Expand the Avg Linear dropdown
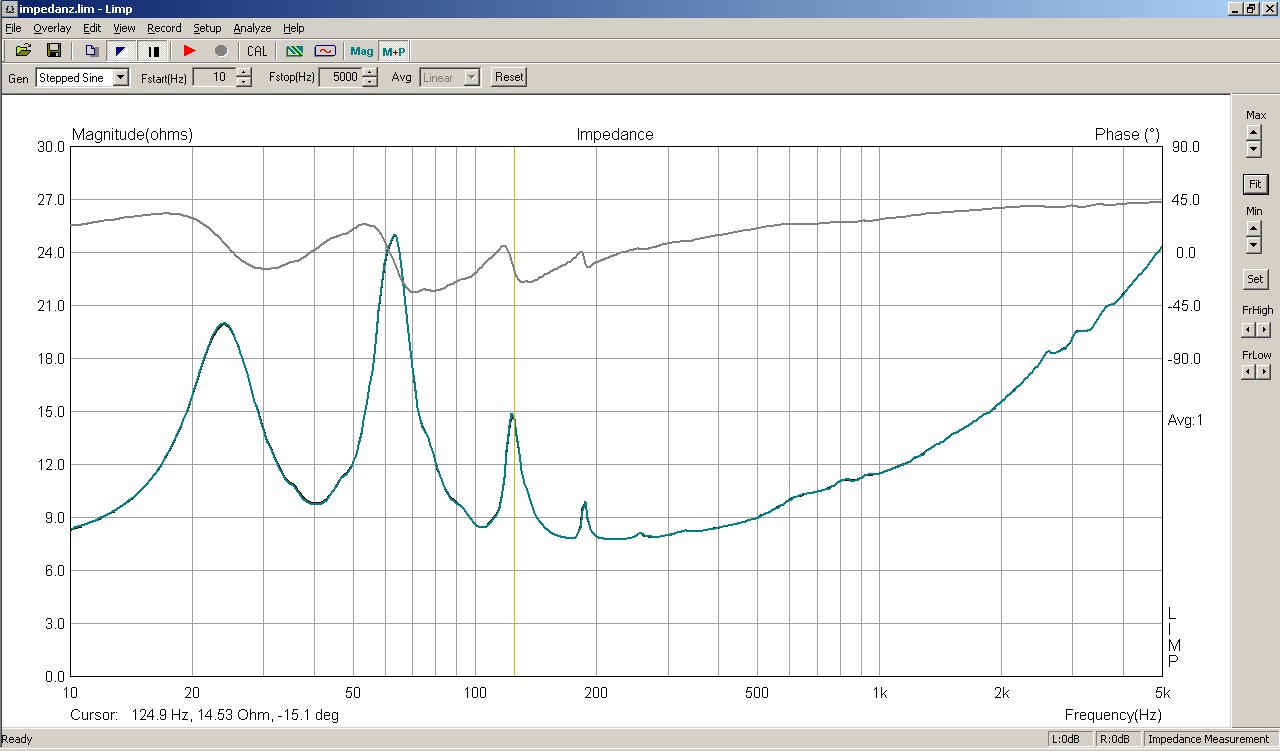Viewport: 1280px width, 751px height. click(472, 77)
